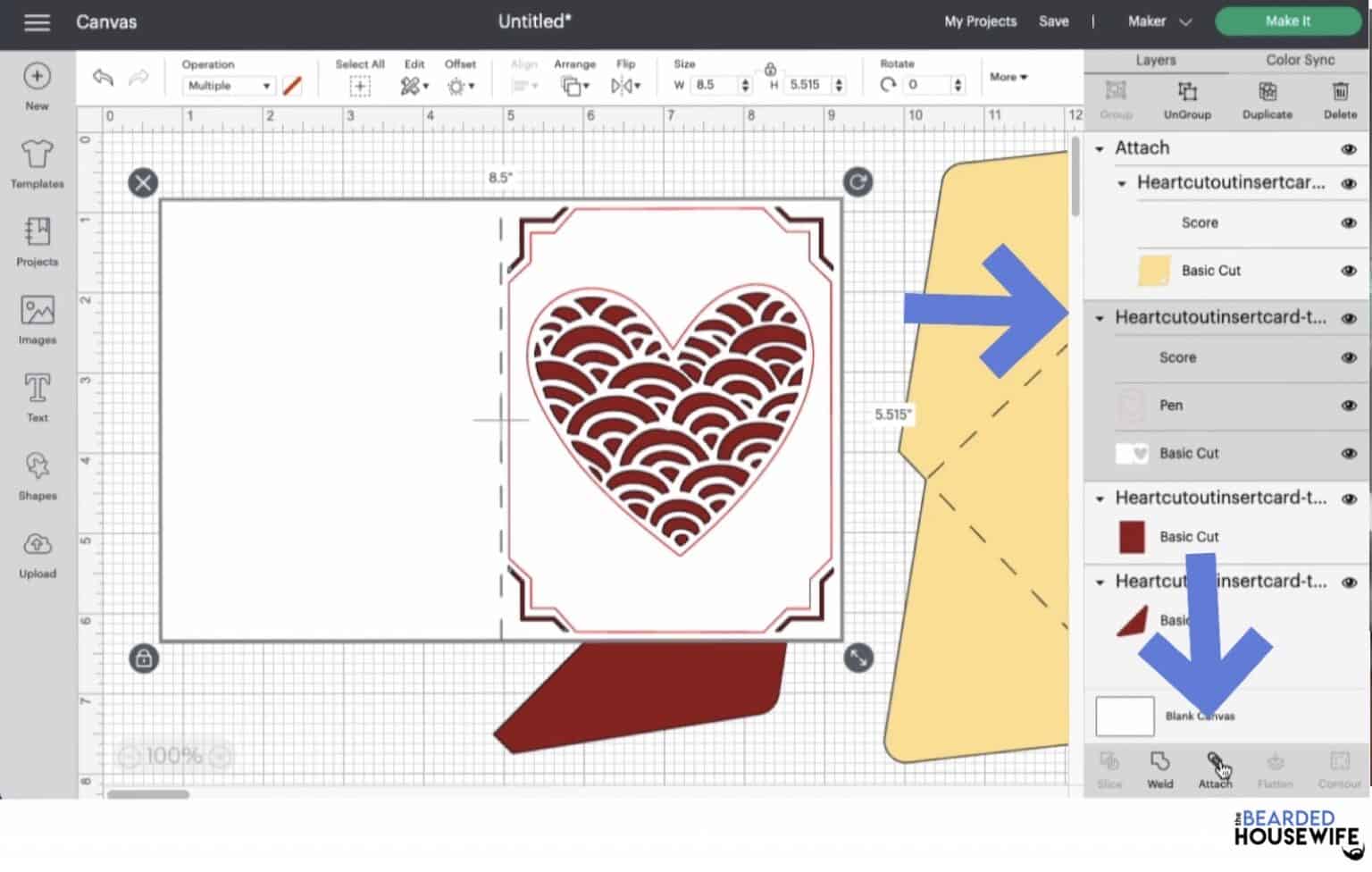Image resolution: width=1372 pixels, height=872 pixels.
Task: Switch to the Color Sync tab
Action: pos(1300,60)
